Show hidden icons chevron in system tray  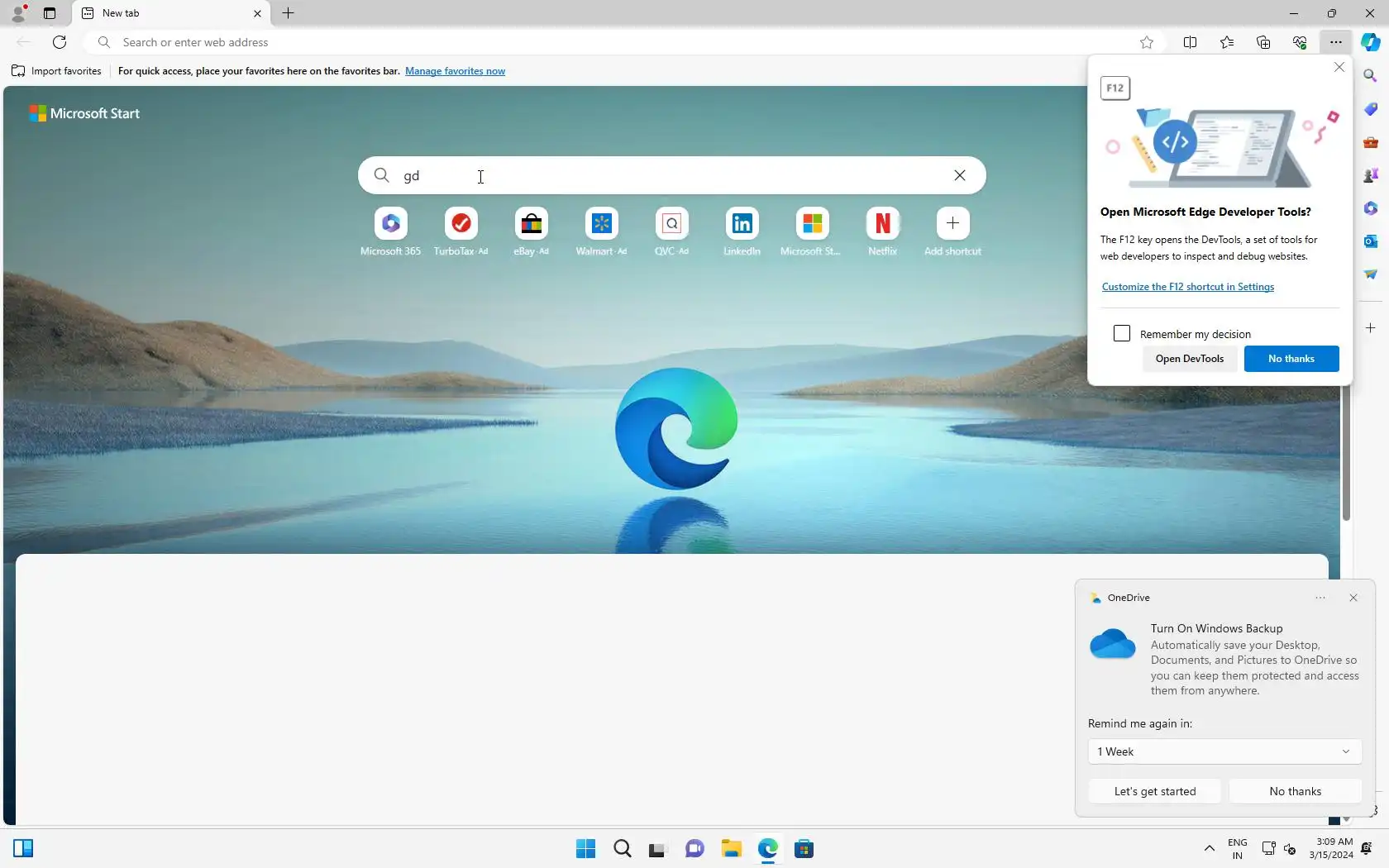(x=1209, y=848)
